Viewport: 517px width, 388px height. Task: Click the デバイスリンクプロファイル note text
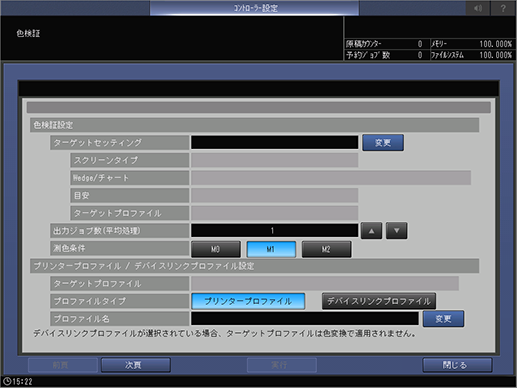pyautogui.click(x=225, y=334)
